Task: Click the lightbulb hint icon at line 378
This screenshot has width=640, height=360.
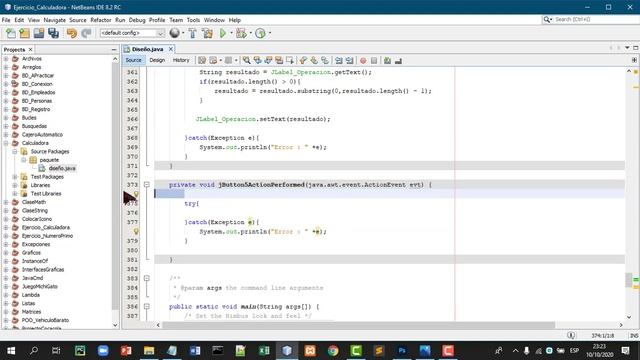Action: 136,231
